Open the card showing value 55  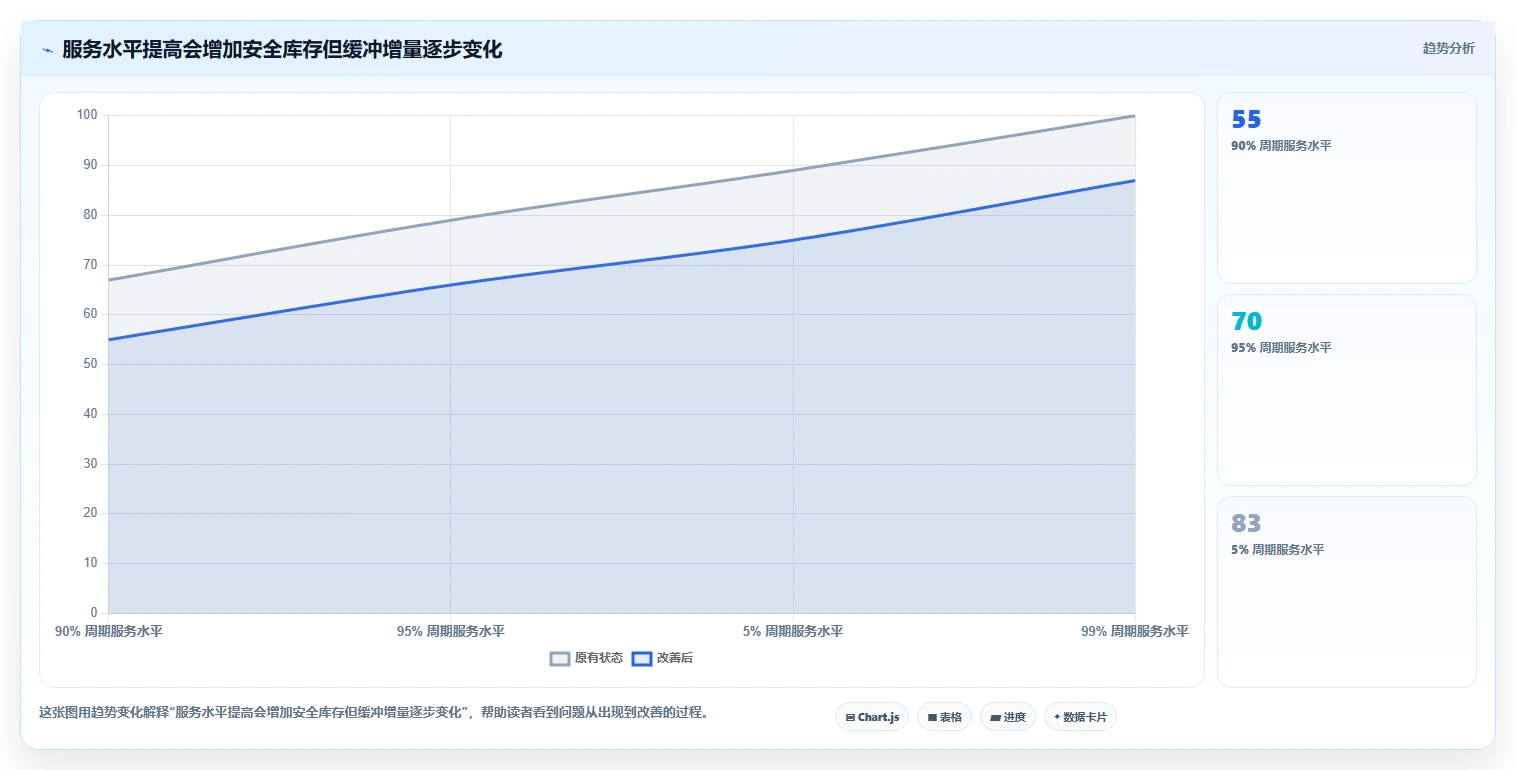coord(1346,188)
